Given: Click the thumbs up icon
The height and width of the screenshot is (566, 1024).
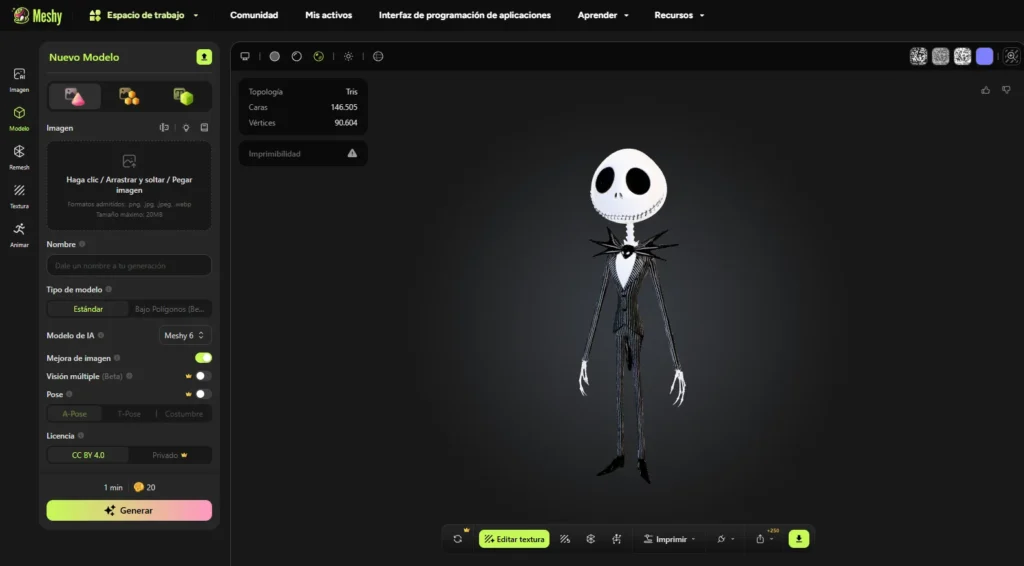Looking at the screenshot, I should [x=985, y=90].
